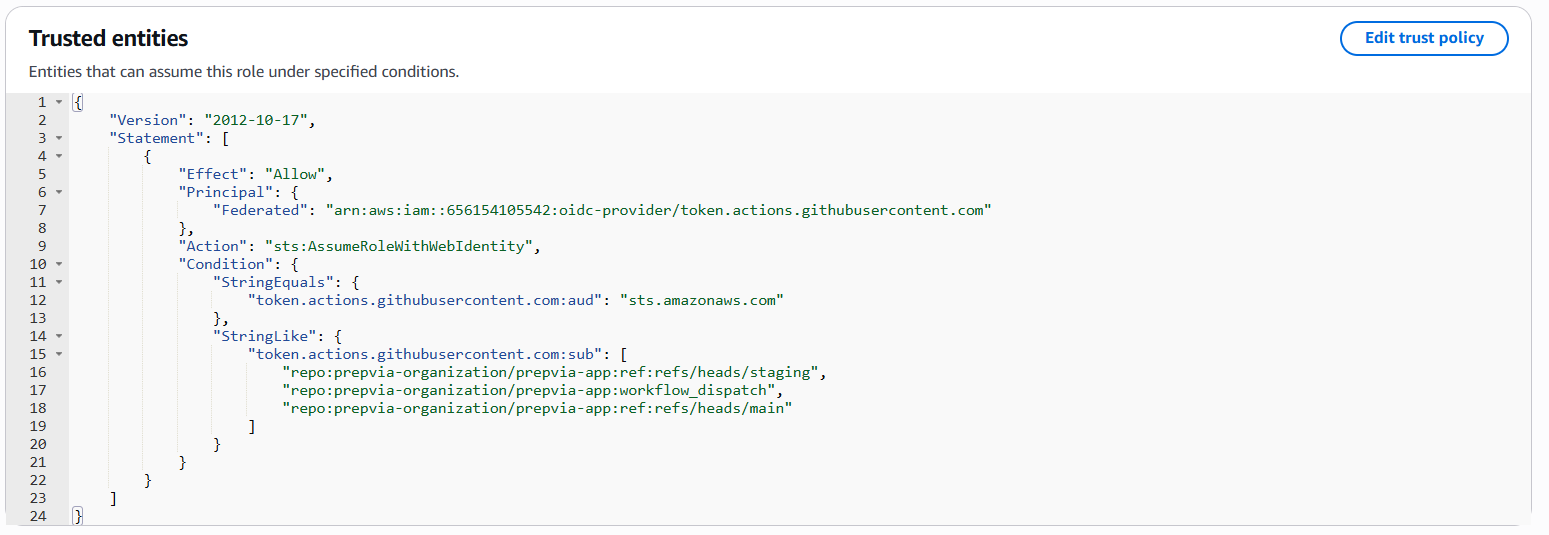
Task: Collapse the Condition block fold arrow on line 10
Action: (x=59, y=264)
